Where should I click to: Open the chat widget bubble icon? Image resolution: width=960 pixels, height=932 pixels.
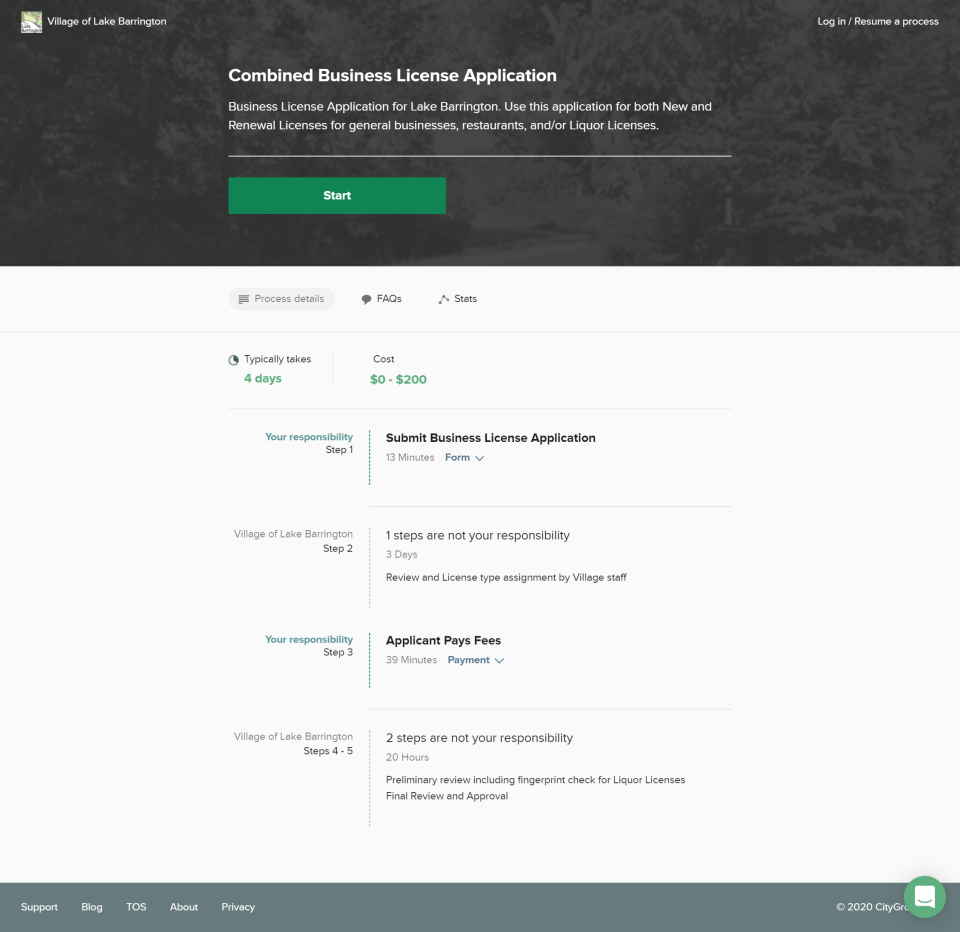(x=924, y=896)
